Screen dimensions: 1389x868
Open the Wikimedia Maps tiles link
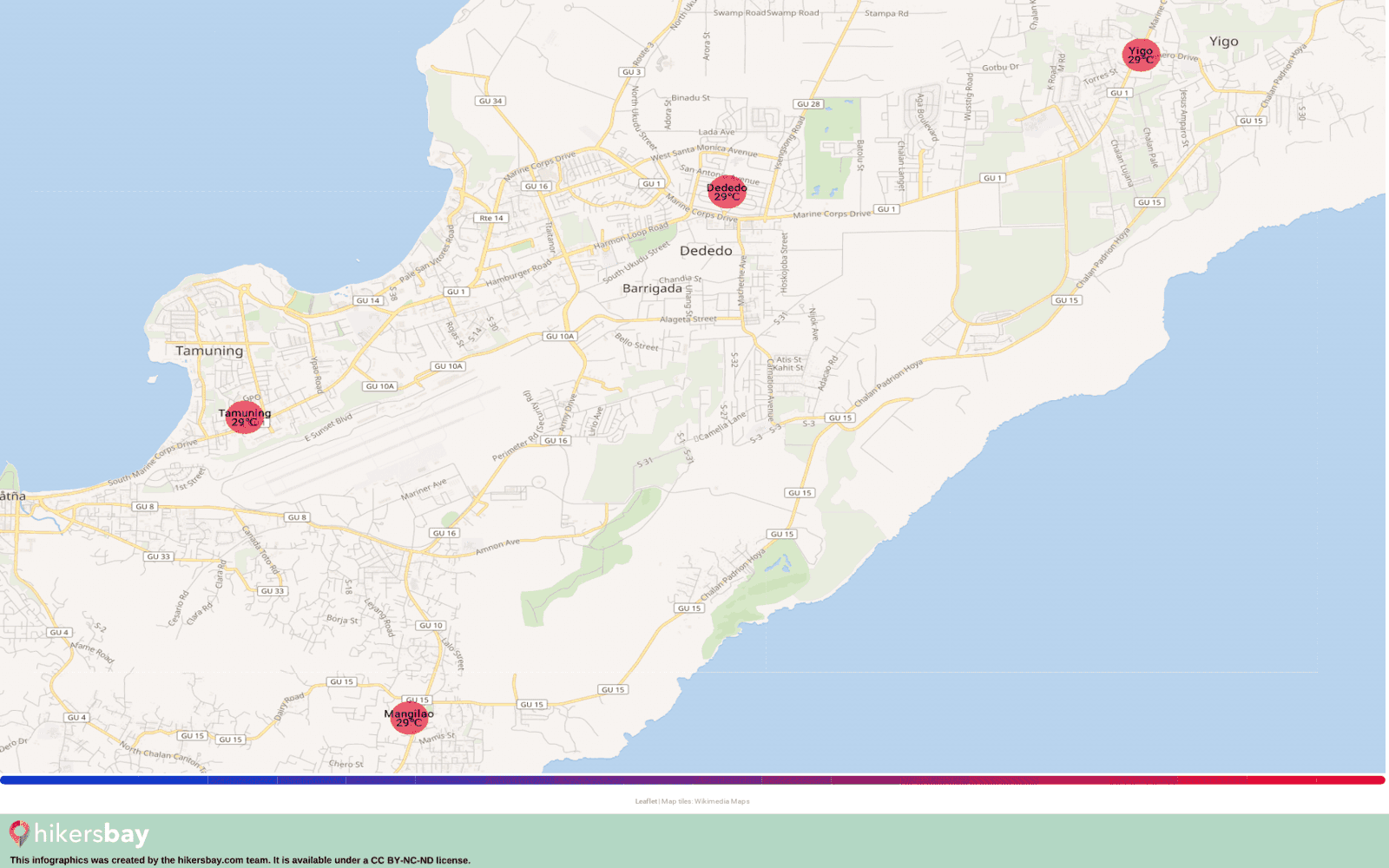point(721,801)
